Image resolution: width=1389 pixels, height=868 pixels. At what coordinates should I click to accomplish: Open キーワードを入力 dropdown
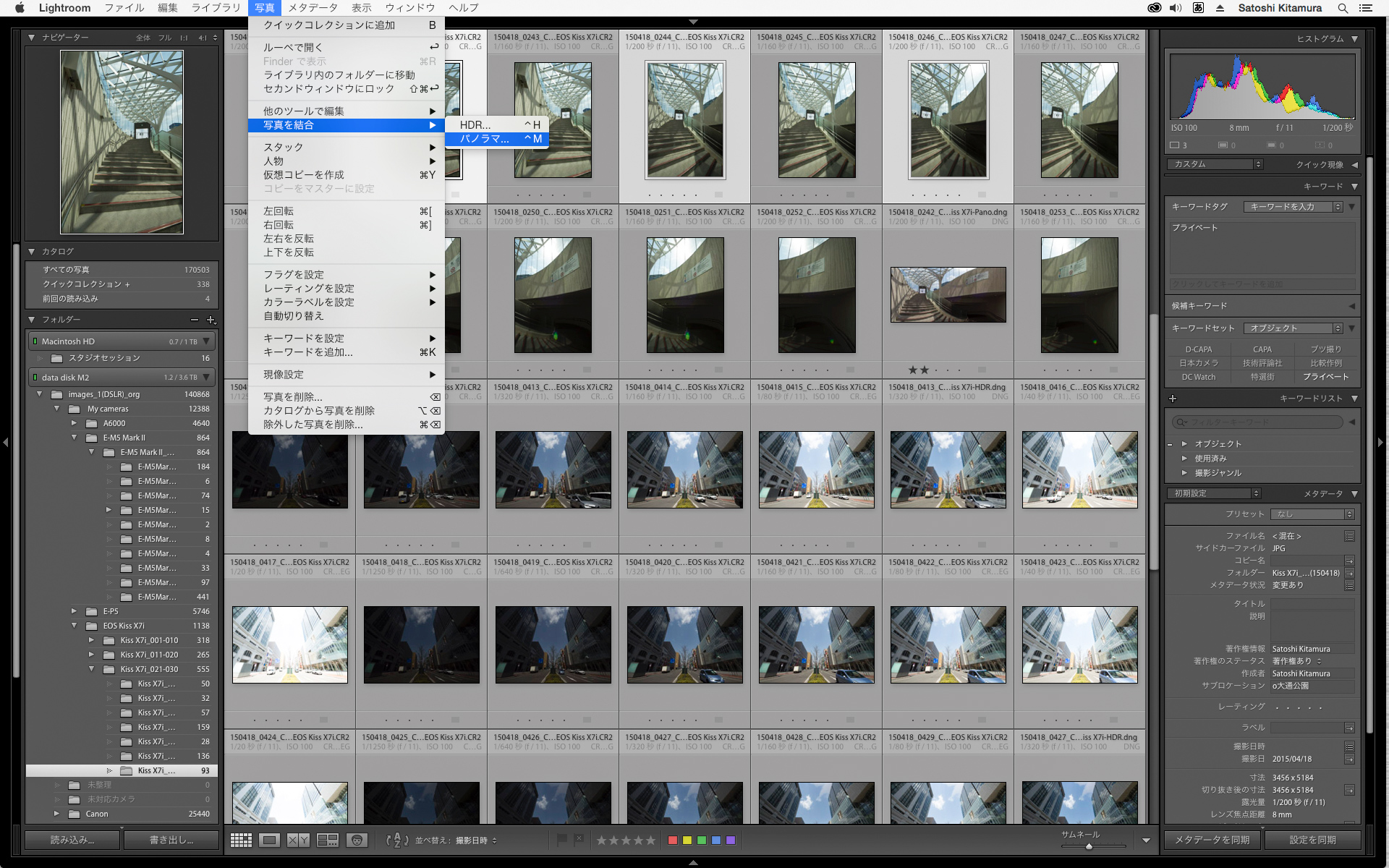(x=1293, y=207)
